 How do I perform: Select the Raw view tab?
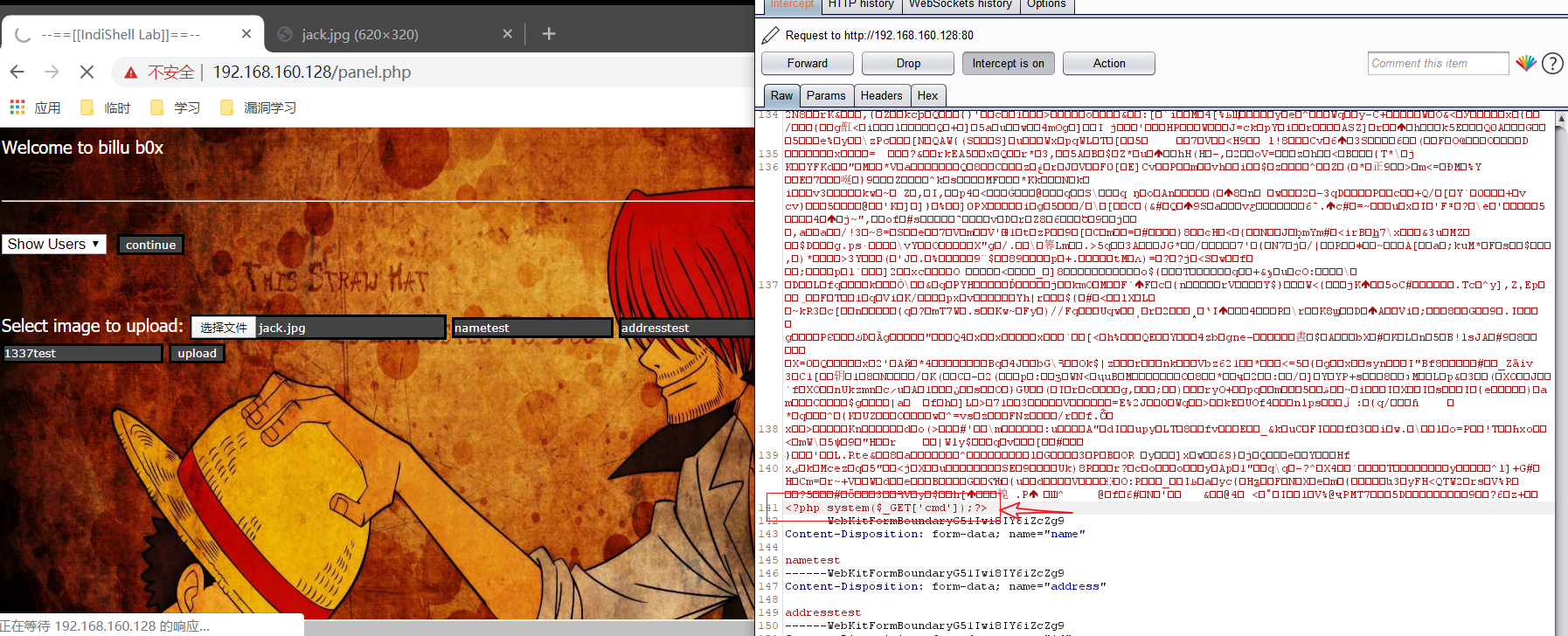click(x=781, y=95)
